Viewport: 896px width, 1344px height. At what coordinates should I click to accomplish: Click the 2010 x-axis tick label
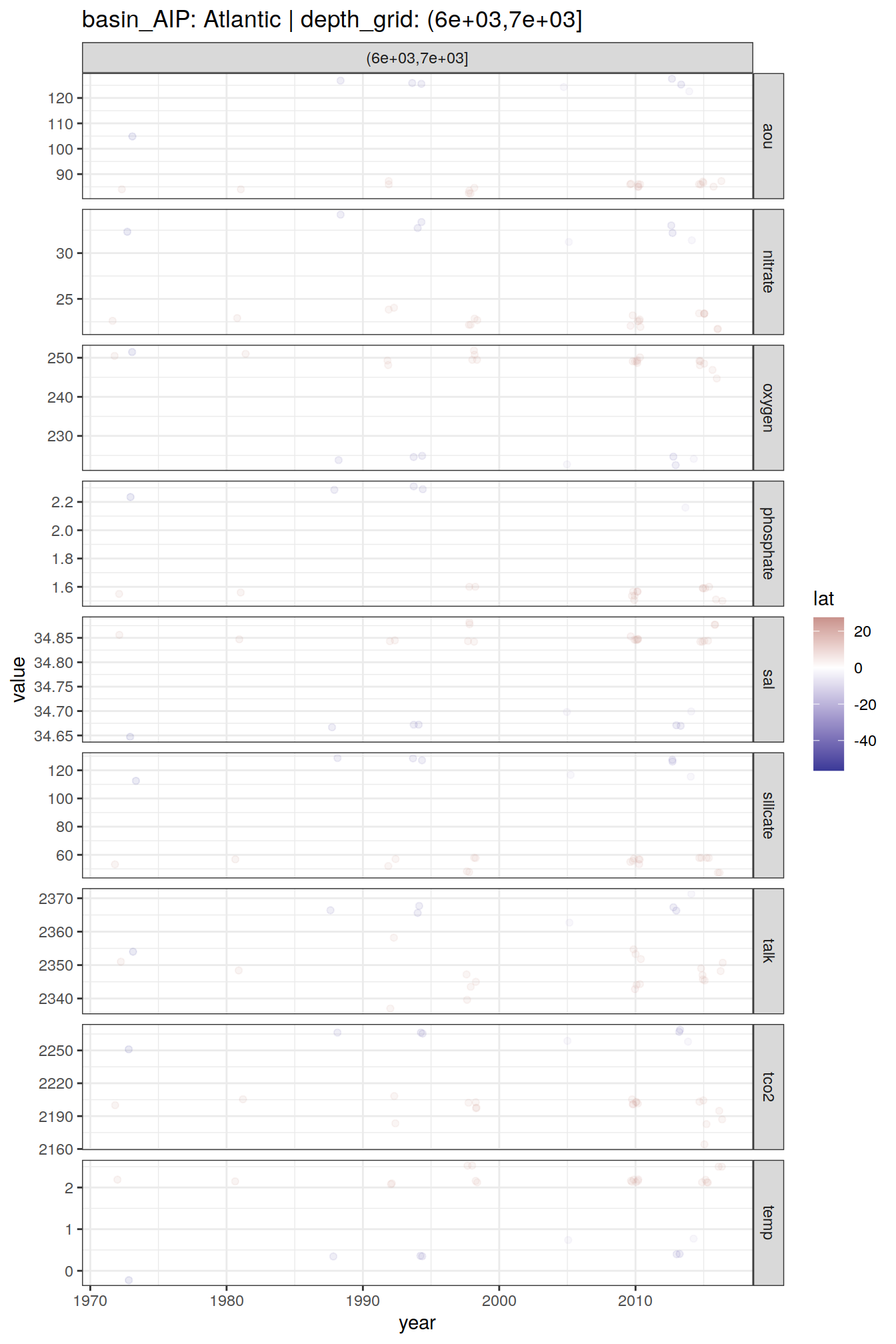[635, 1301]
